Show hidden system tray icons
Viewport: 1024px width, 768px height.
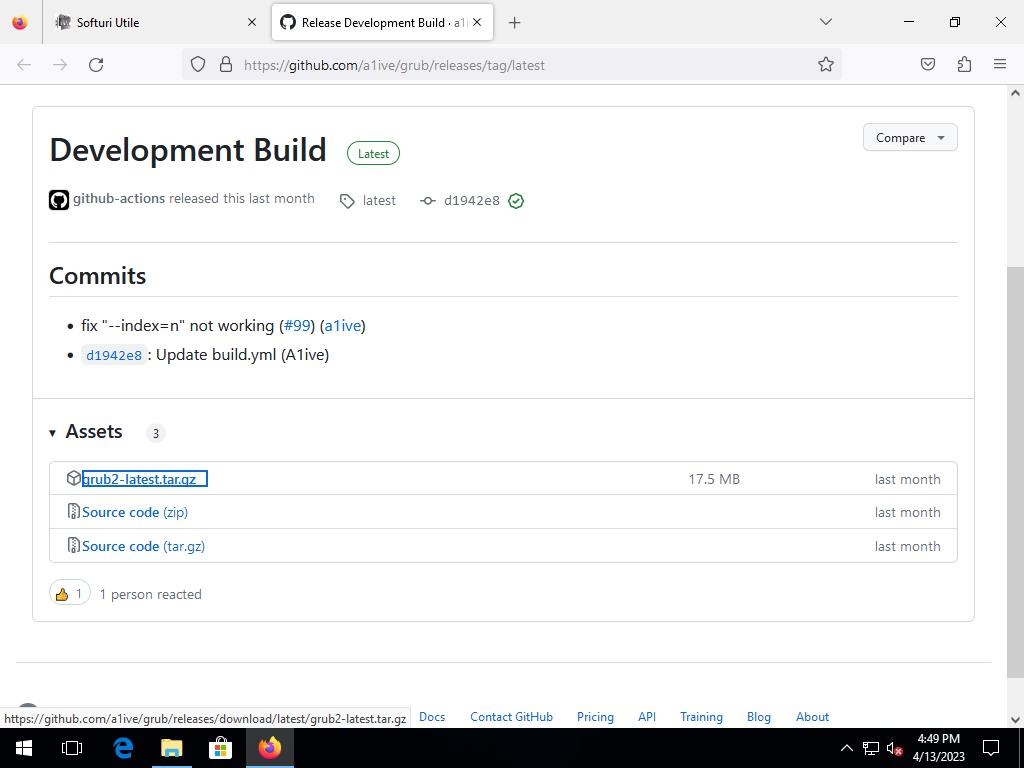pyautogui.click(x=846, y=748)
